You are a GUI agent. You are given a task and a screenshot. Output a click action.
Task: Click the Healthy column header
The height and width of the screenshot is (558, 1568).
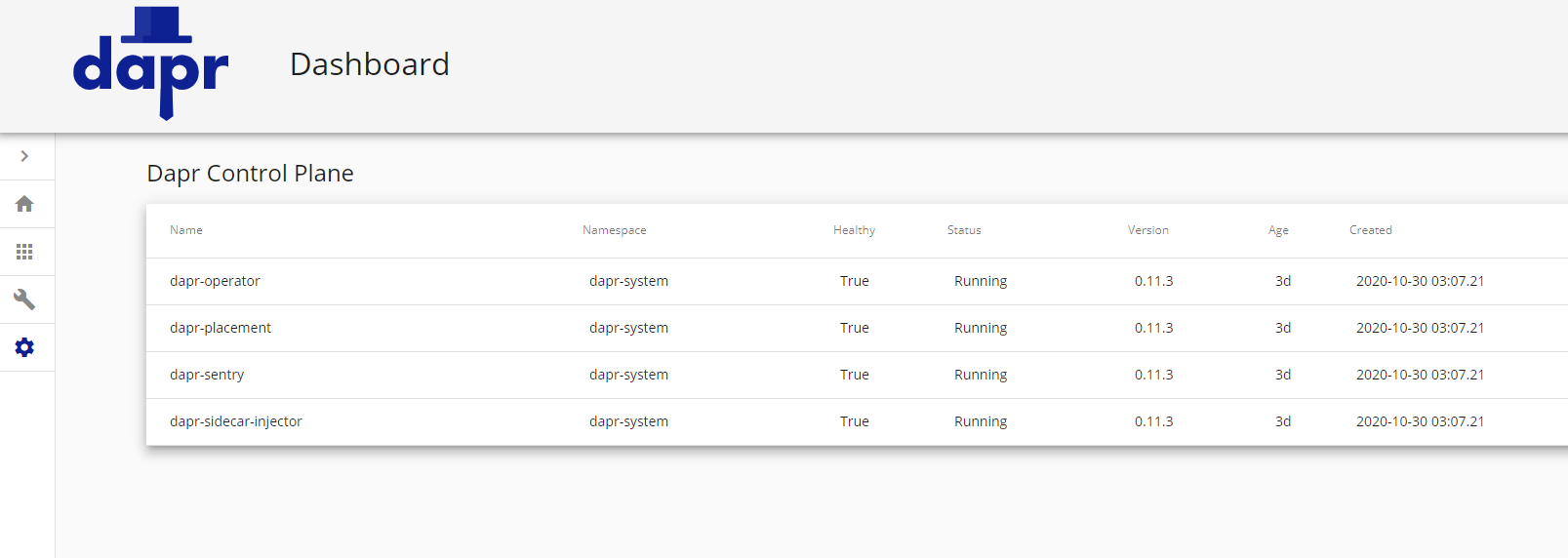pyautogui.click(x=855, y=230)
